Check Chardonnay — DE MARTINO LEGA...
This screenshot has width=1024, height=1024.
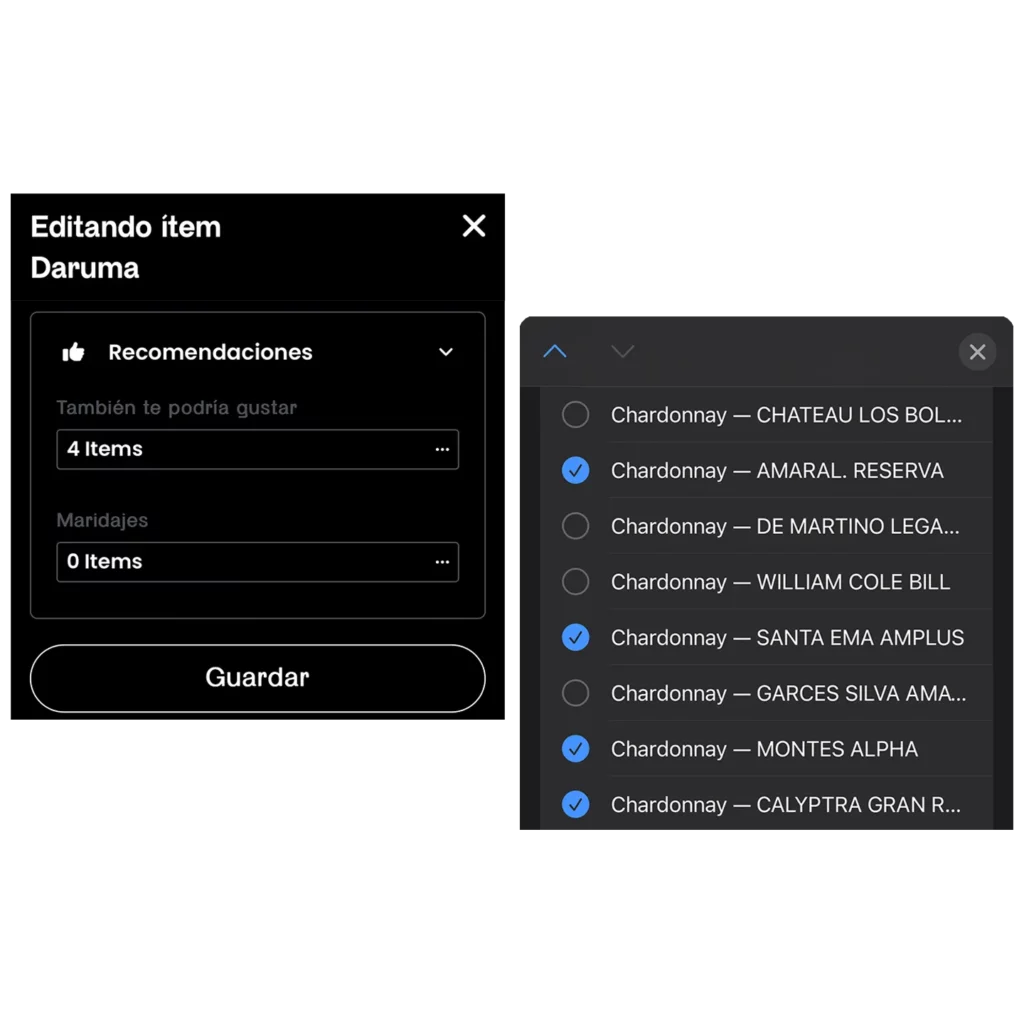tap(575, 526)
